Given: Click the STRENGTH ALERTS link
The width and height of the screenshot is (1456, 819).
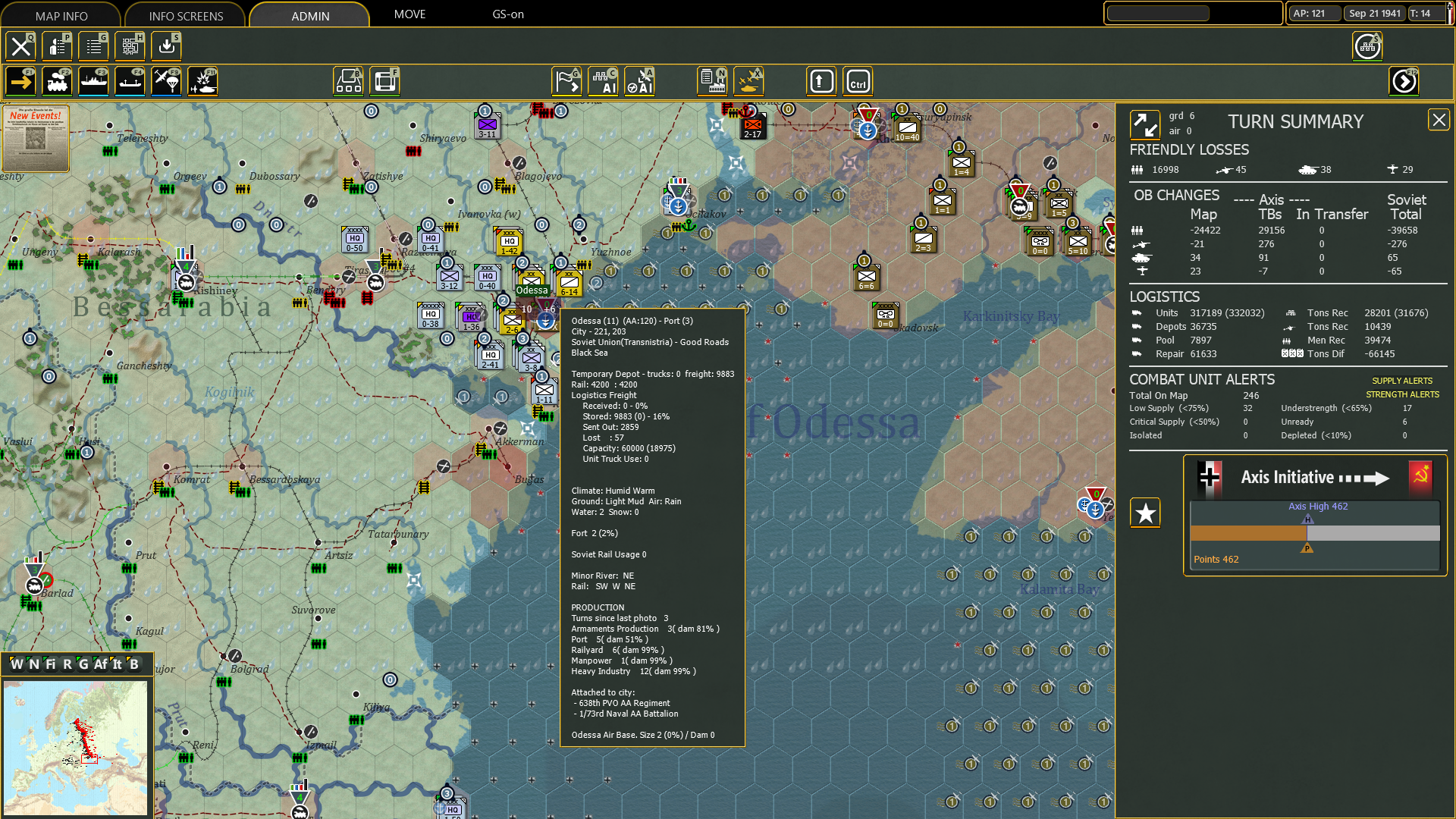Looking at the screenshot, I should point(1404,394).
